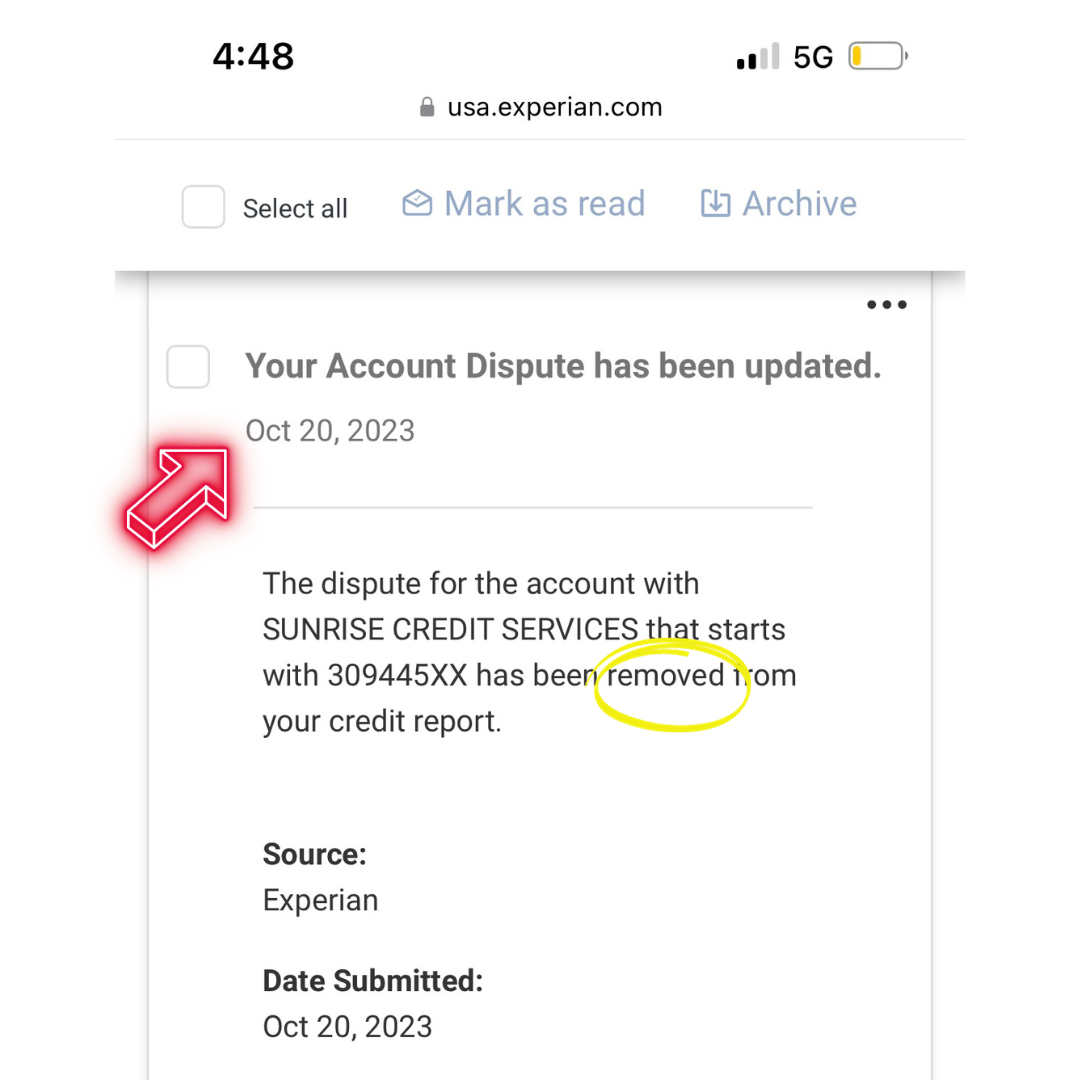
Task: Open the Account Dispute updated message title
Action: [563, 366]
